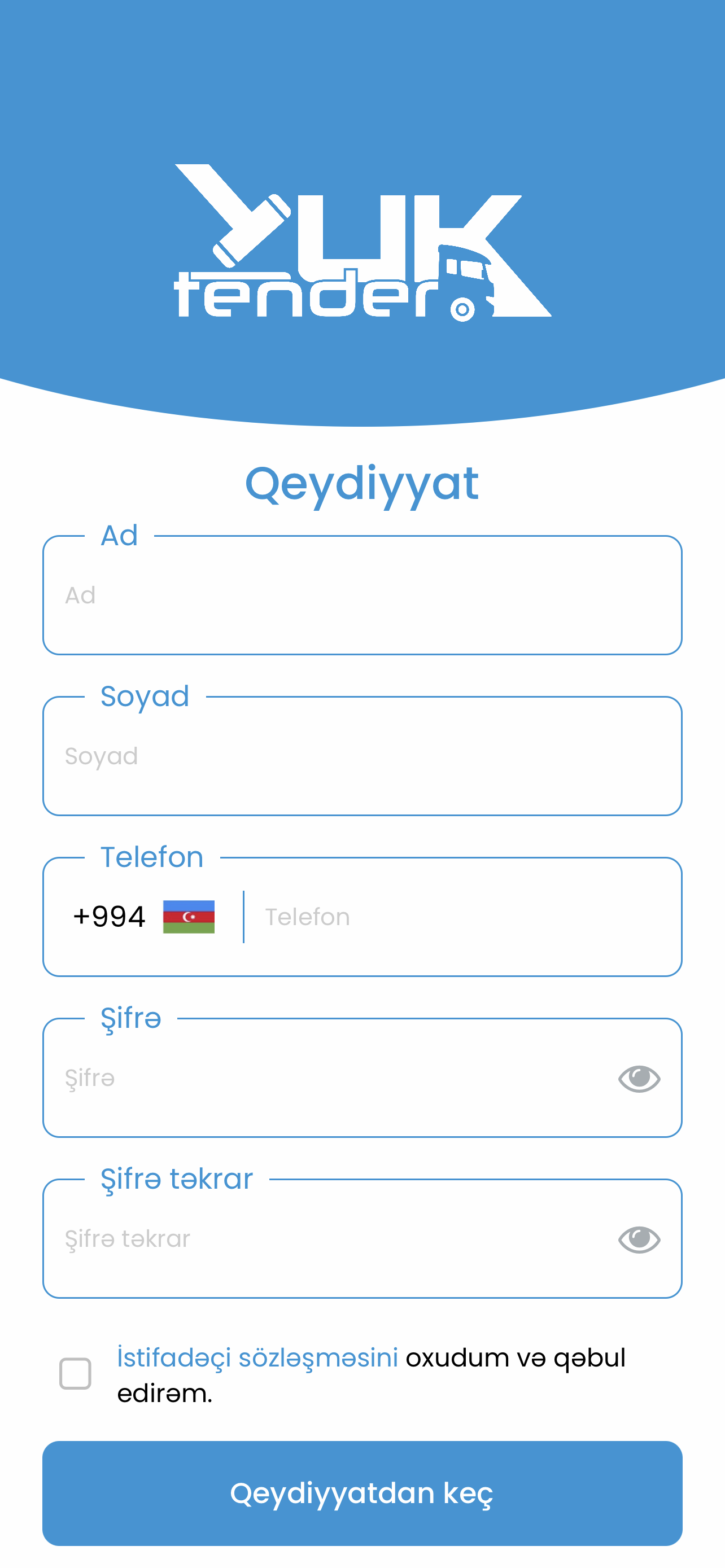
Task: Tap the Şifrə təkrar floating label
Action: [177, 1179]
